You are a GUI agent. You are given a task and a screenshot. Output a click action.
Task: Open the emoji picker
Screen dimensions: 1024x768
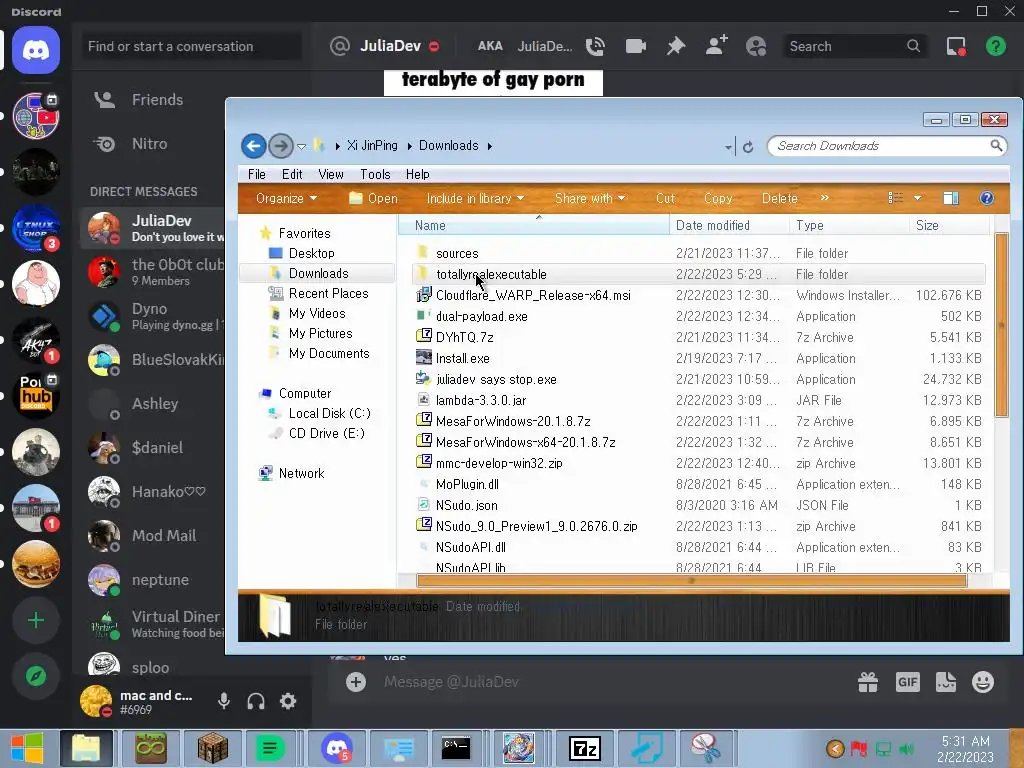click(x=983, y=682)
